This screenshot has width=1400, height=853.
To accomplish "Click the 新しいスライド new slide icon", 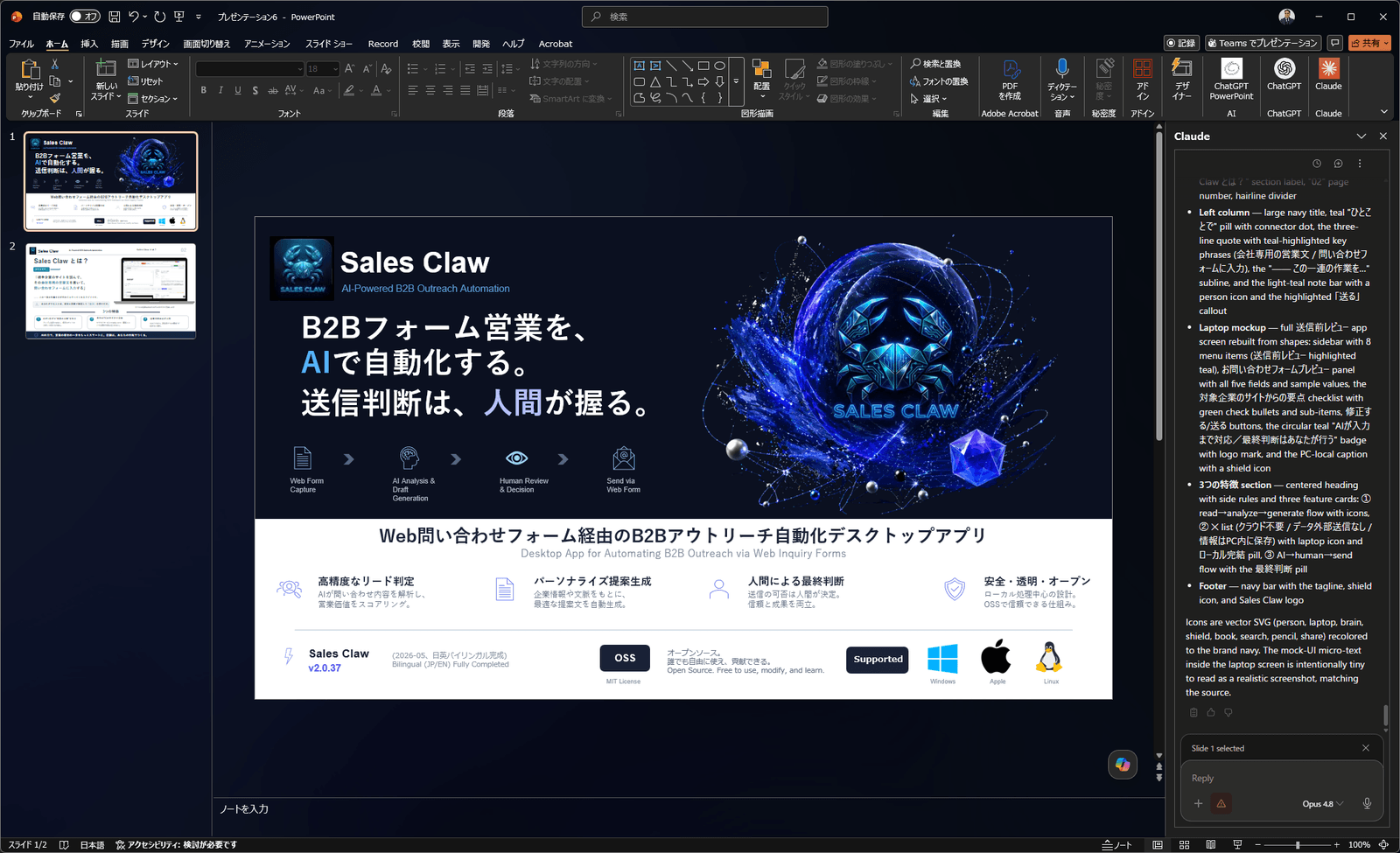I will [x=106, y=68].
